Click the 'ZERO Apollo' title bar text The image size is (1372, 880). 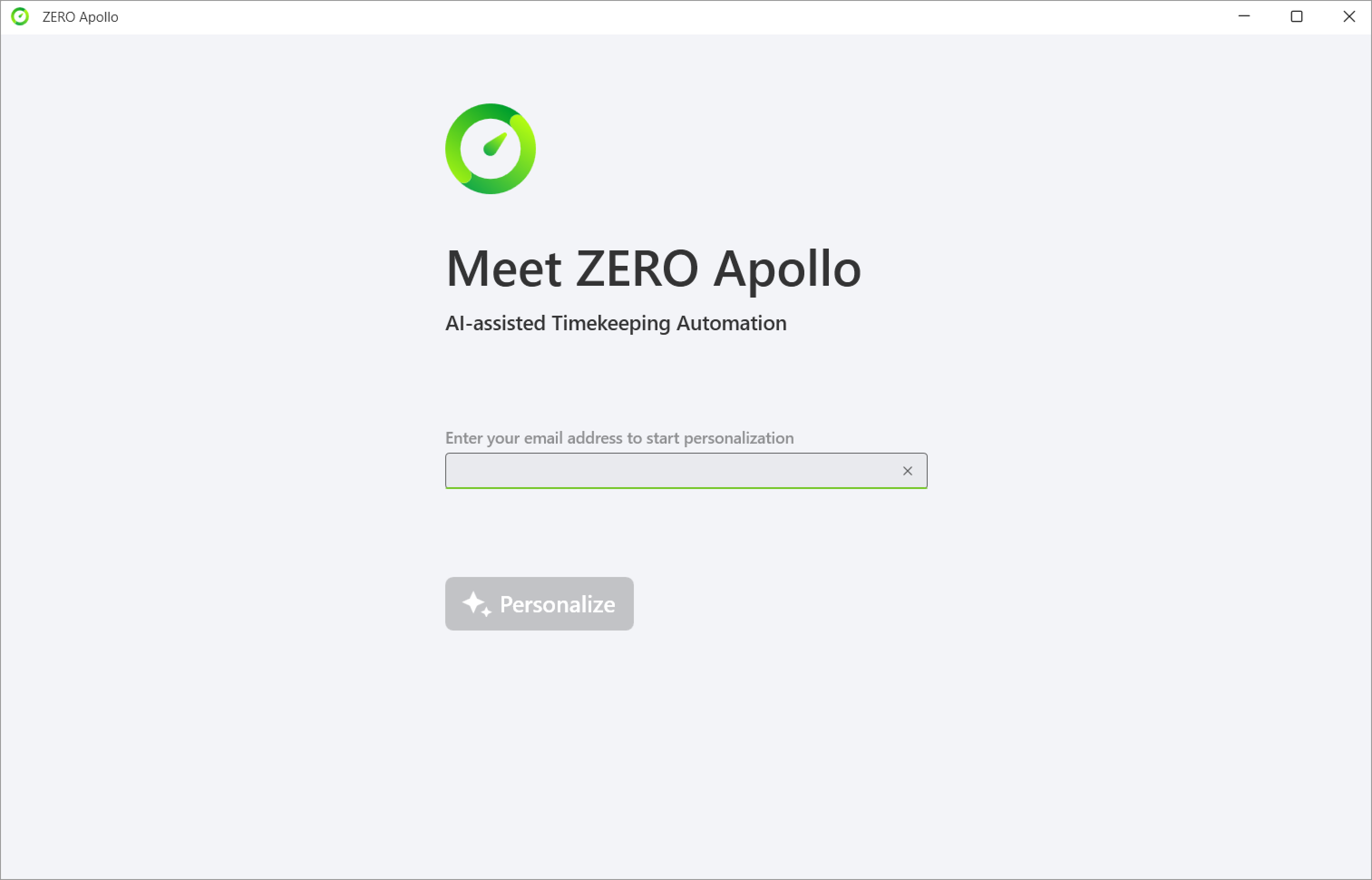click(79, 17)
